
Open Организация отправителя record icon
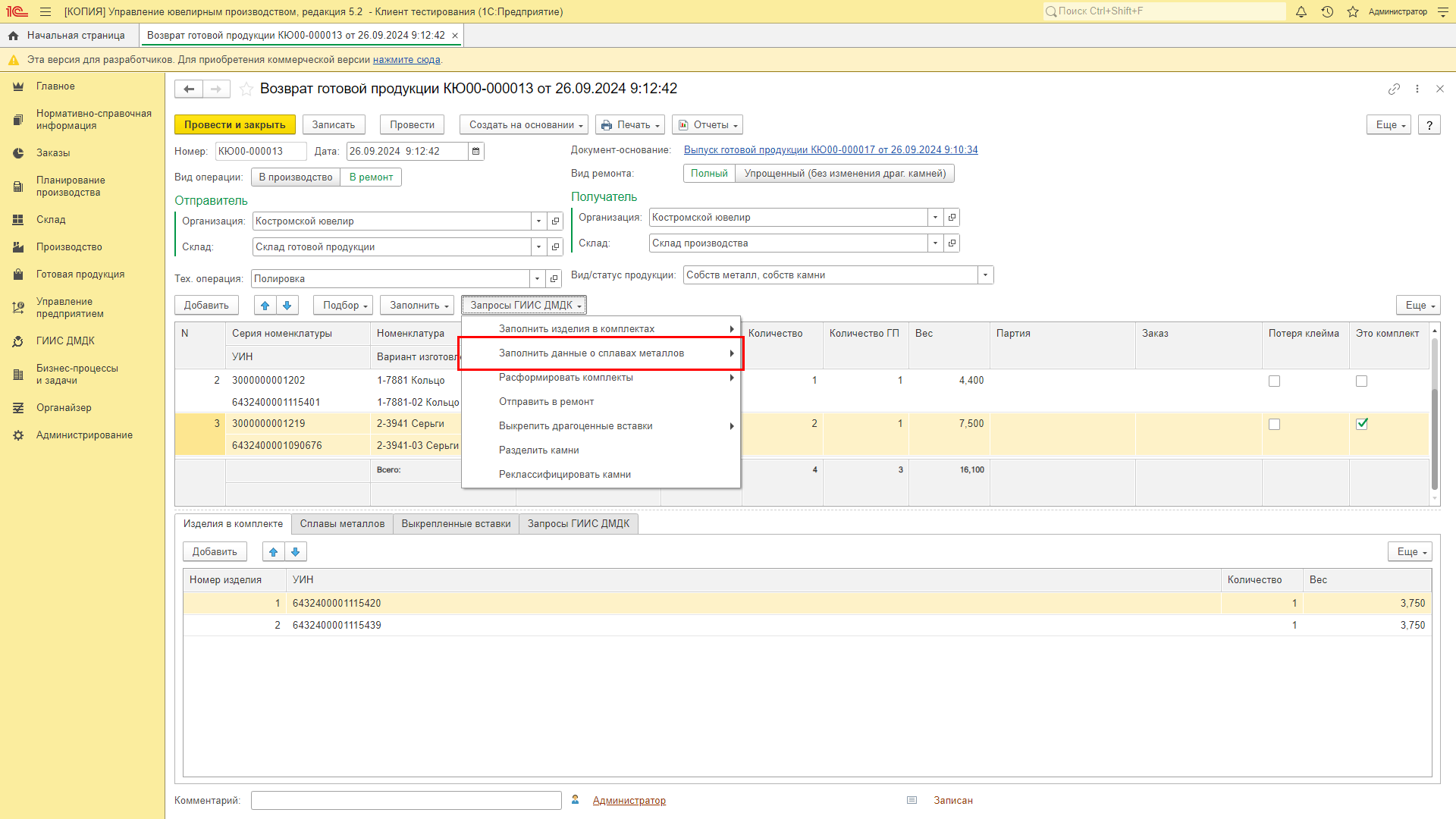555,221
